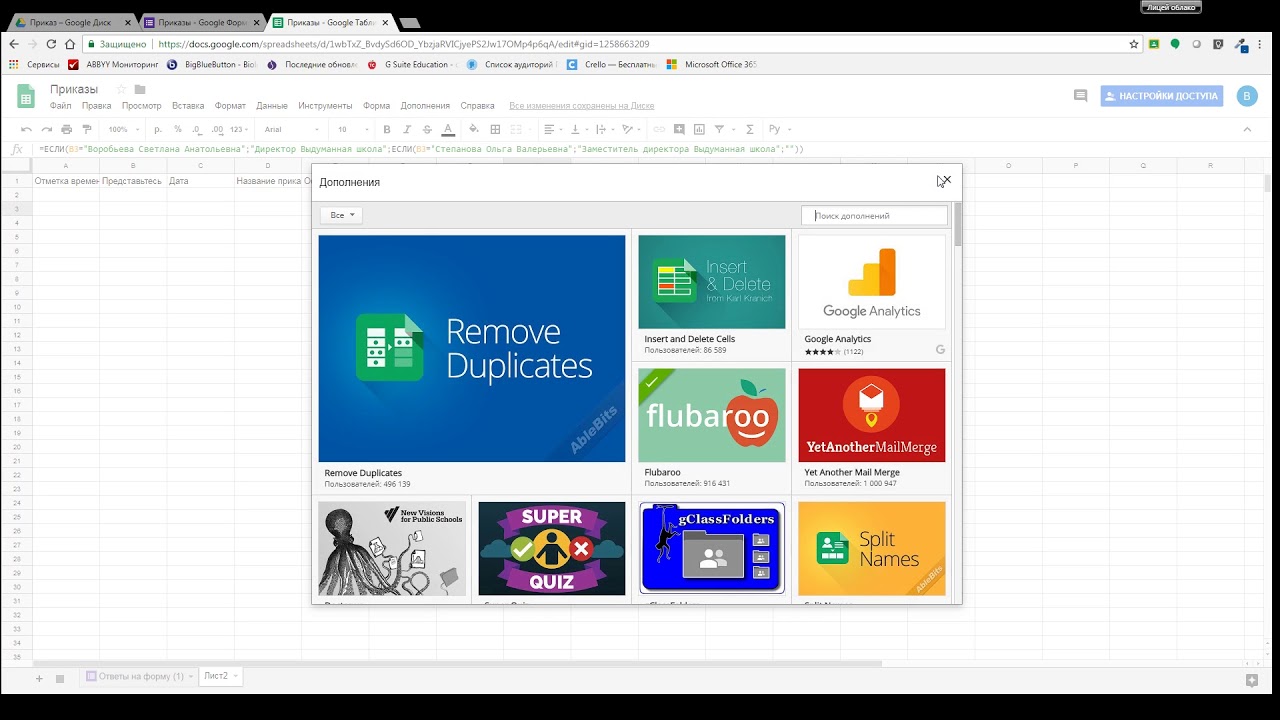The image size is (1280, 720).
Task: Insert a comment from toolbar
Action: (679, 129)
